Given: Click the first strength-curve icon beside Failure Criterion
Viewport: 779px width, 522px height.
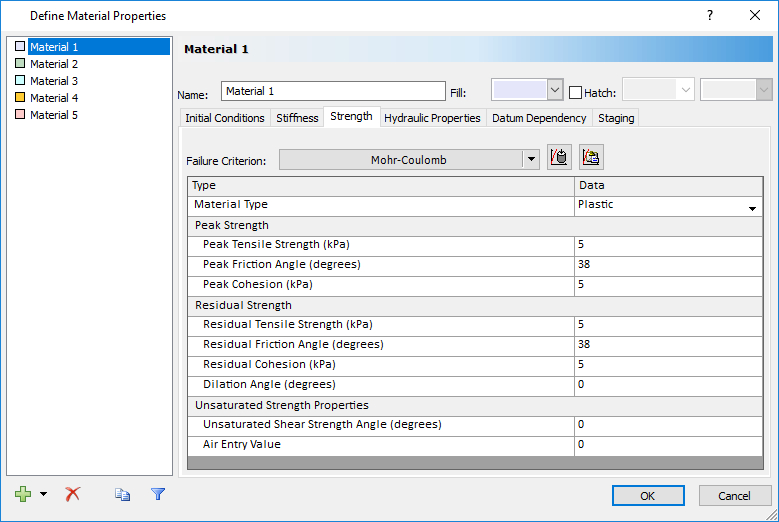Looking at the screenshot, I should pyautogui.click(x=559, y=158).
